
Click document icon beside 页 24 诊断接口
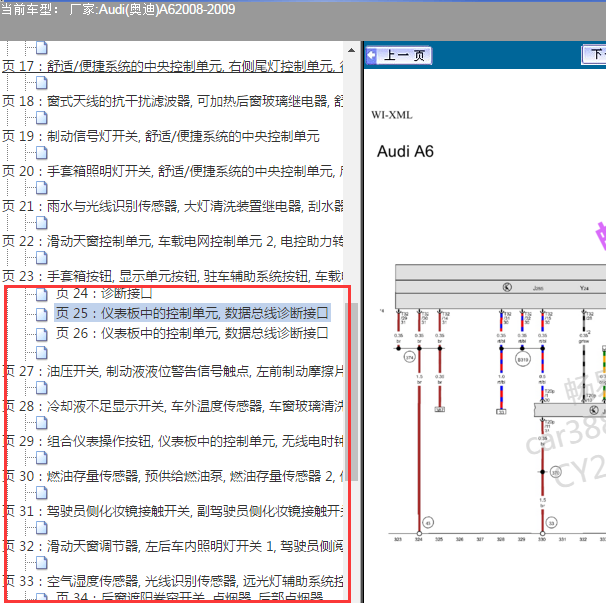[42, 295]
